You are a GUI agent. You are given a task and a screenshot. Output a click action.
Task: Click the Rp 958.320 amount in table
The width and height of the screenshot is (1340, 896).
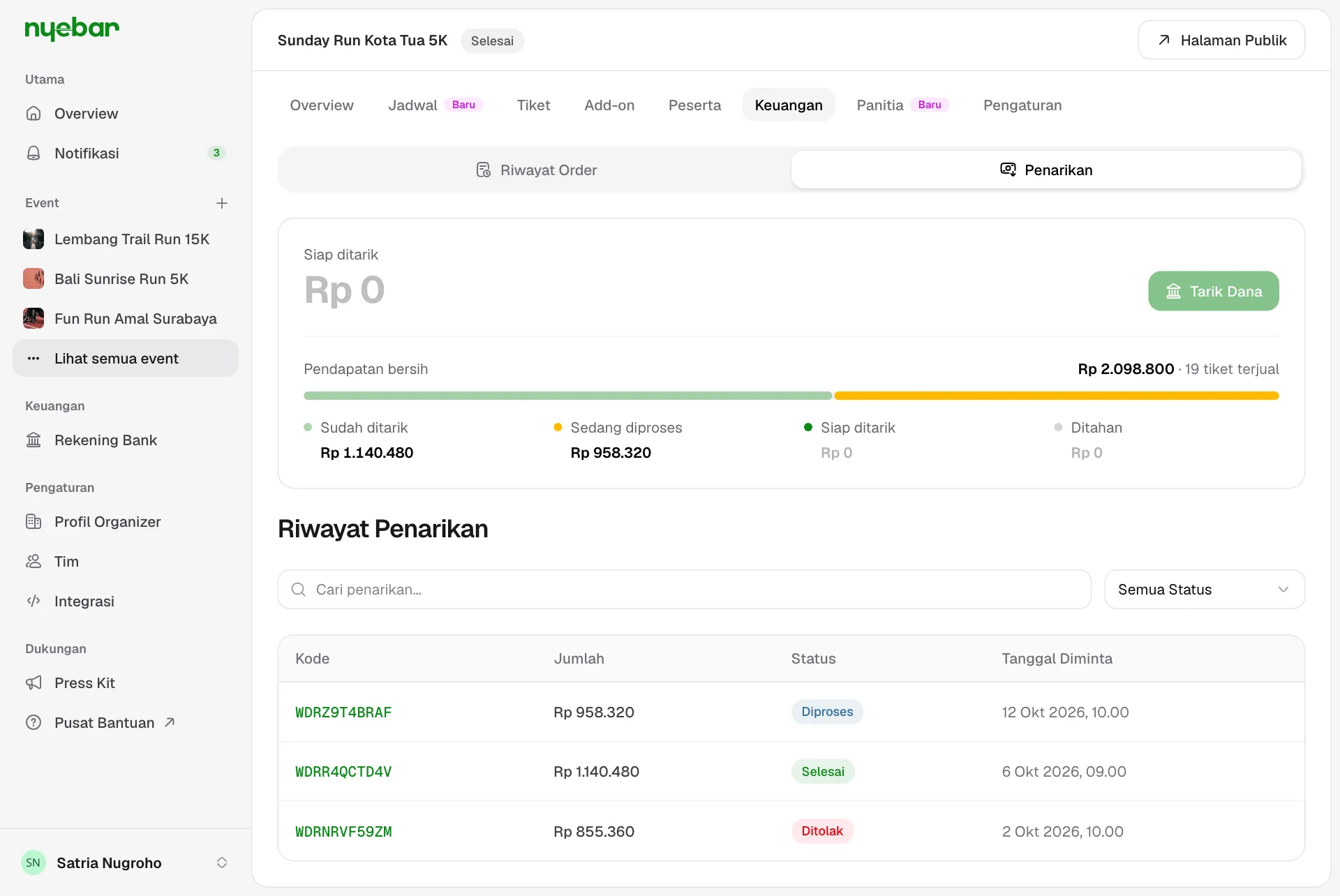(594, 712)
